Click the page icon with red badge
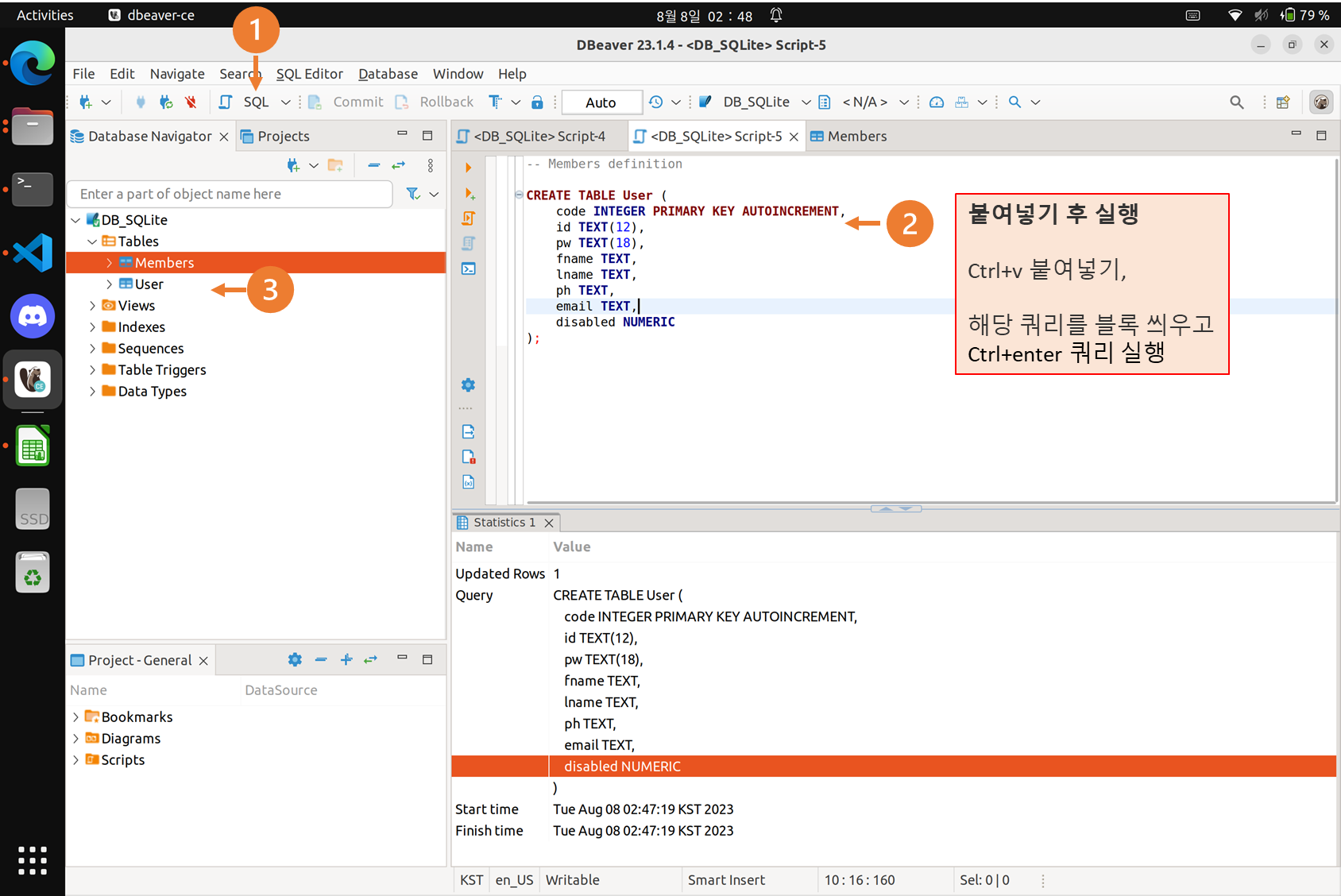1341x896 pixels. pos(469,457)
